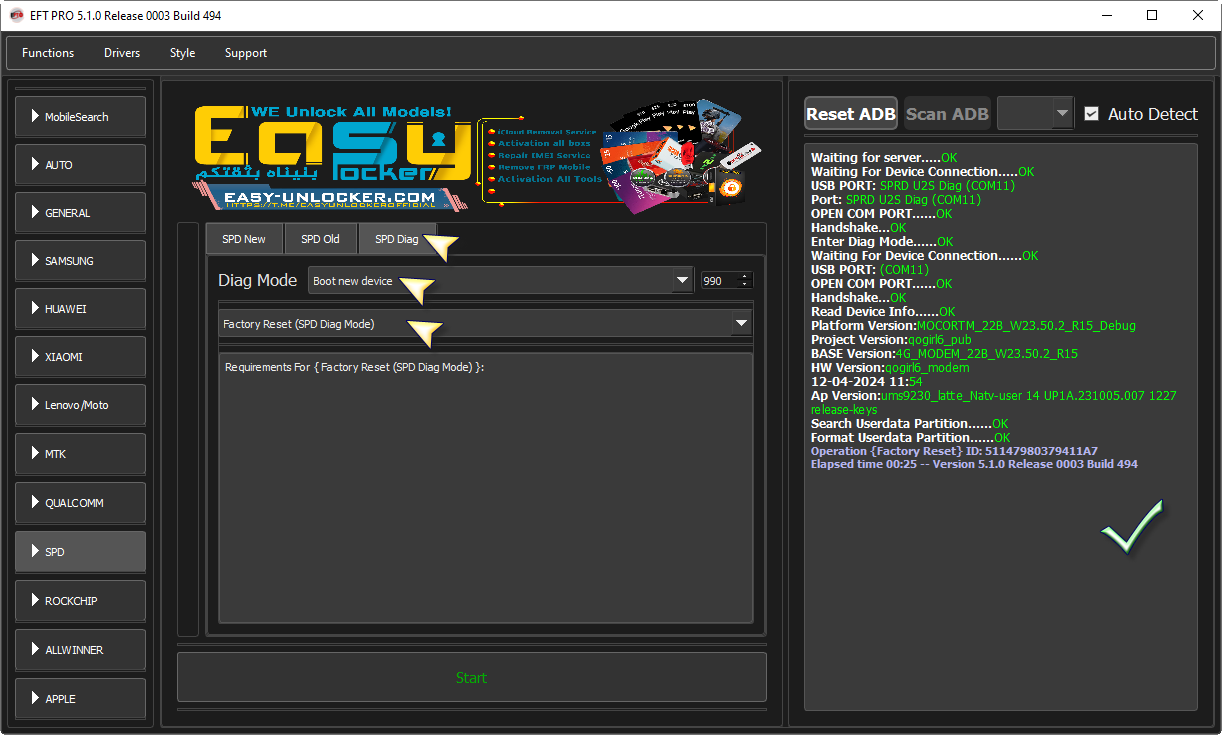
Task: Expand the XIAOMI category
Action: tap(80, 357)
